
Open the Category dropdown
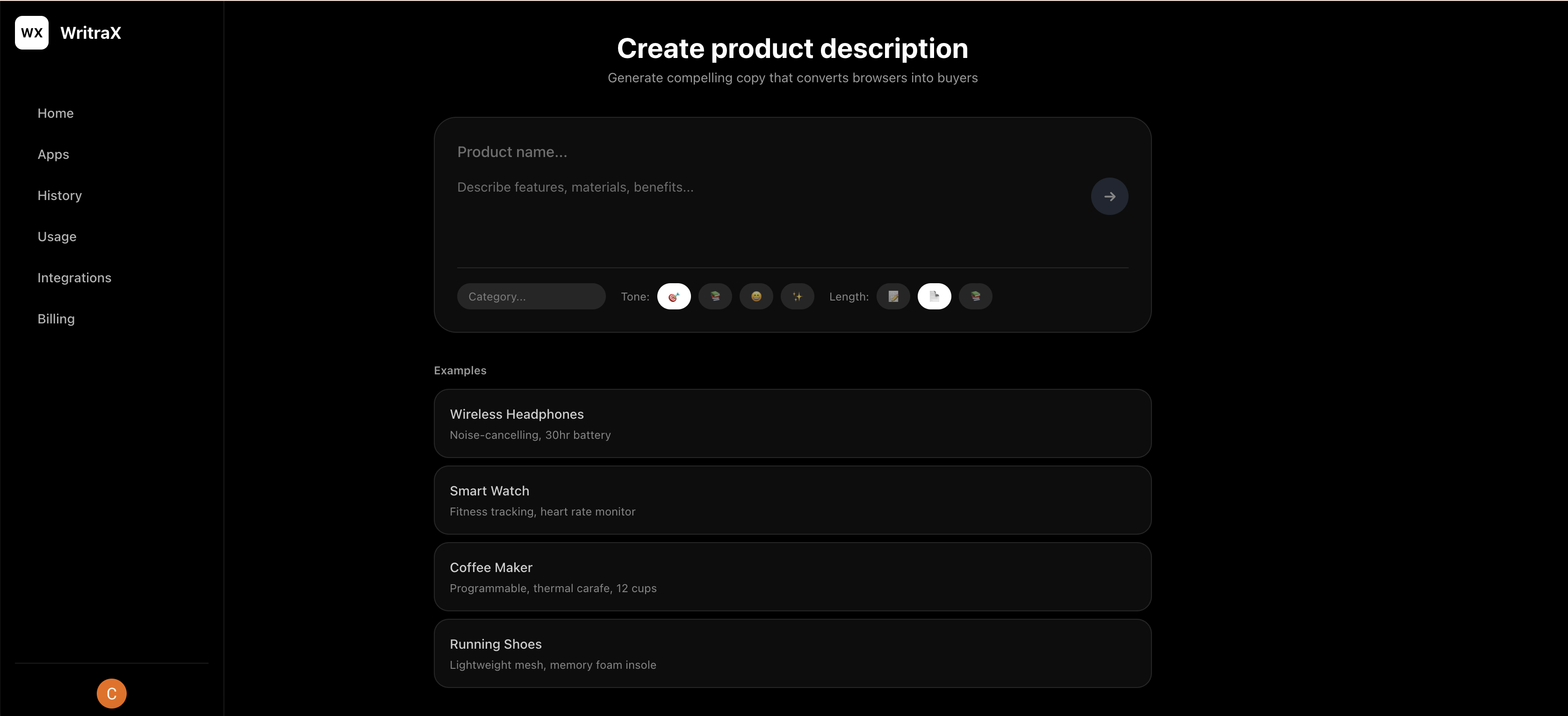[x=531, y=296]
